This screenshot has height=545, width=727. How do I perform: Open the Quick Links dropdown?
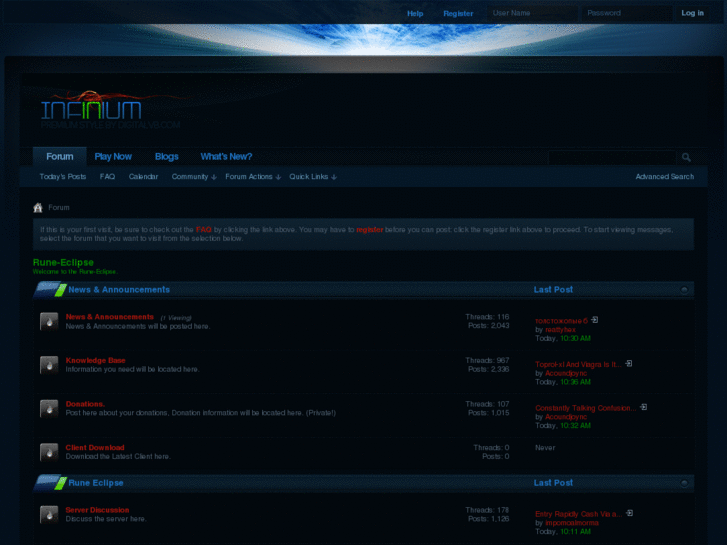(x=313, y=177)
